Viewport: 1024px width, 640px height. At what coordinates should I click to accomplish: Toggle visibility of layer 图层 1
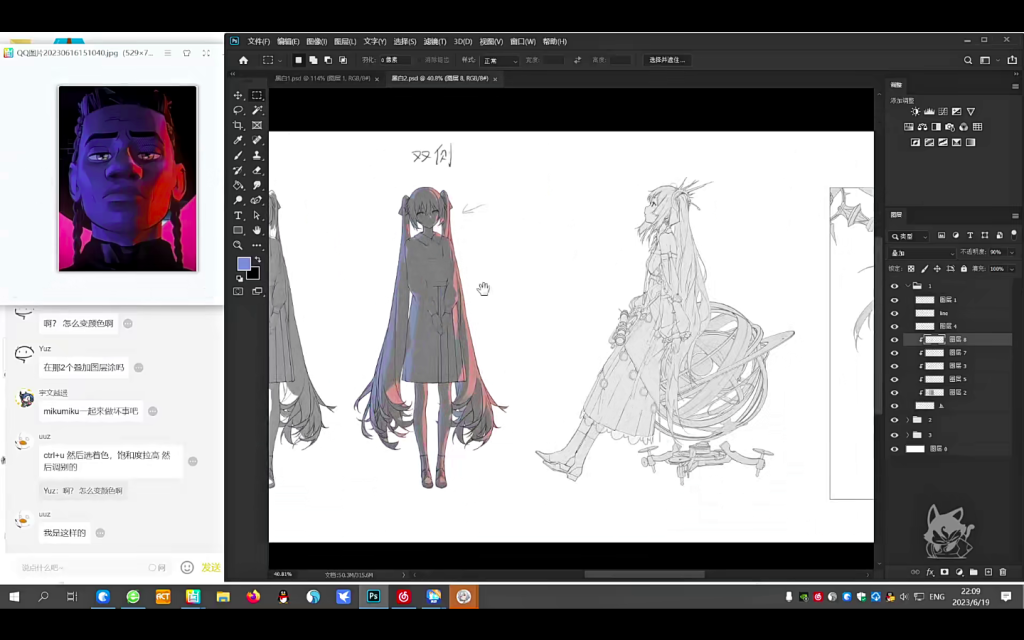point(894,300)
